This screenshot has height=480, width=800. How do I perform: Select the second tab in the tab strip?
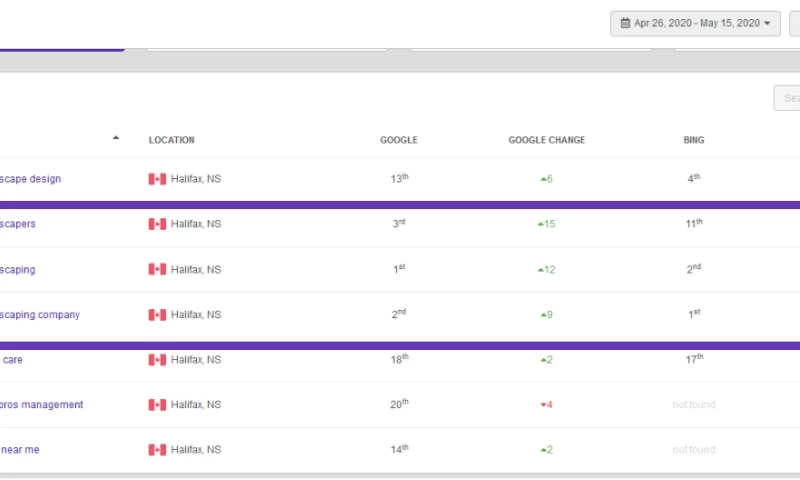[267, 46]
